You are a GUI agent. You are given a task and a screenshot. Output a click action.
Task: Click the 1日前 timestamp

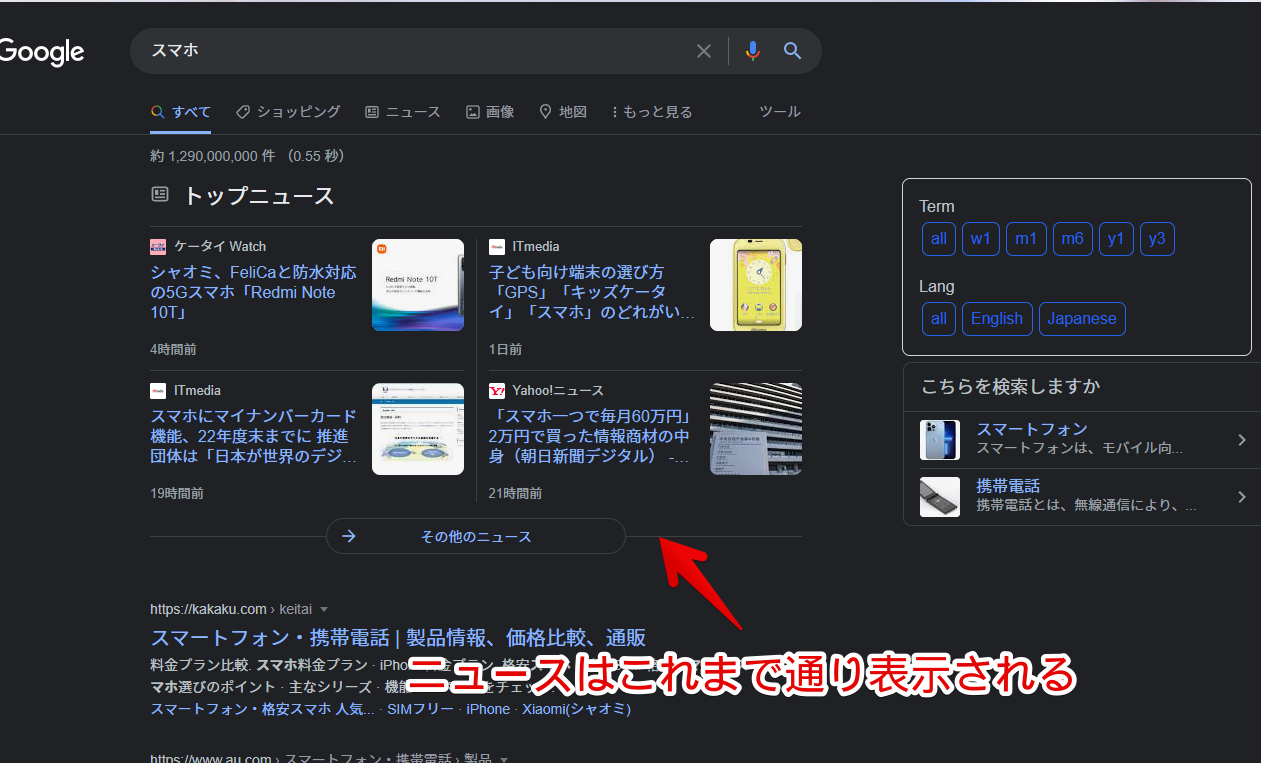coord(505,349)
